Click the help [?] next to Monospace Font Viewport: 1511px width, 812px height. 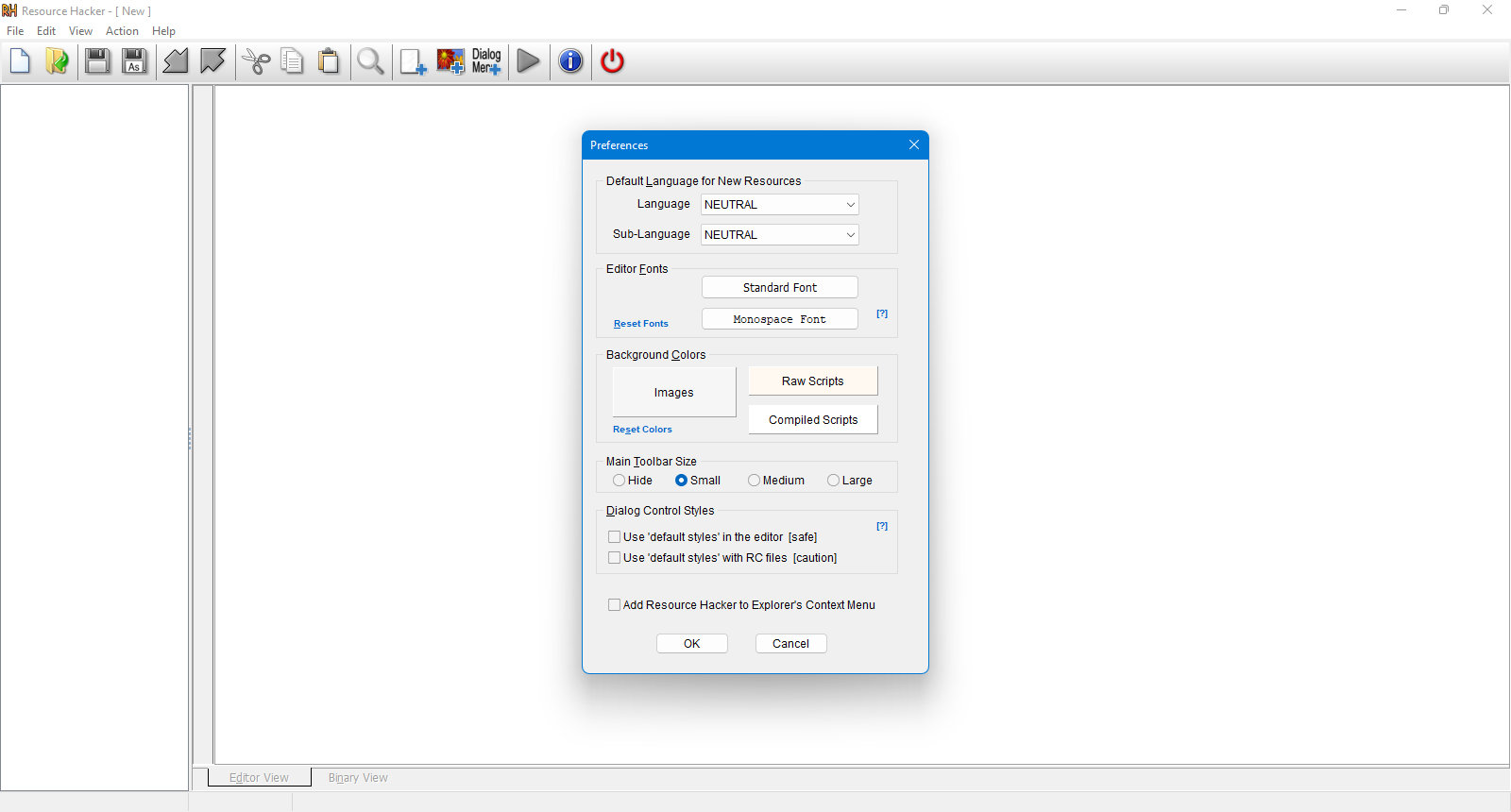pyautogui.click(x=882, y=313)
